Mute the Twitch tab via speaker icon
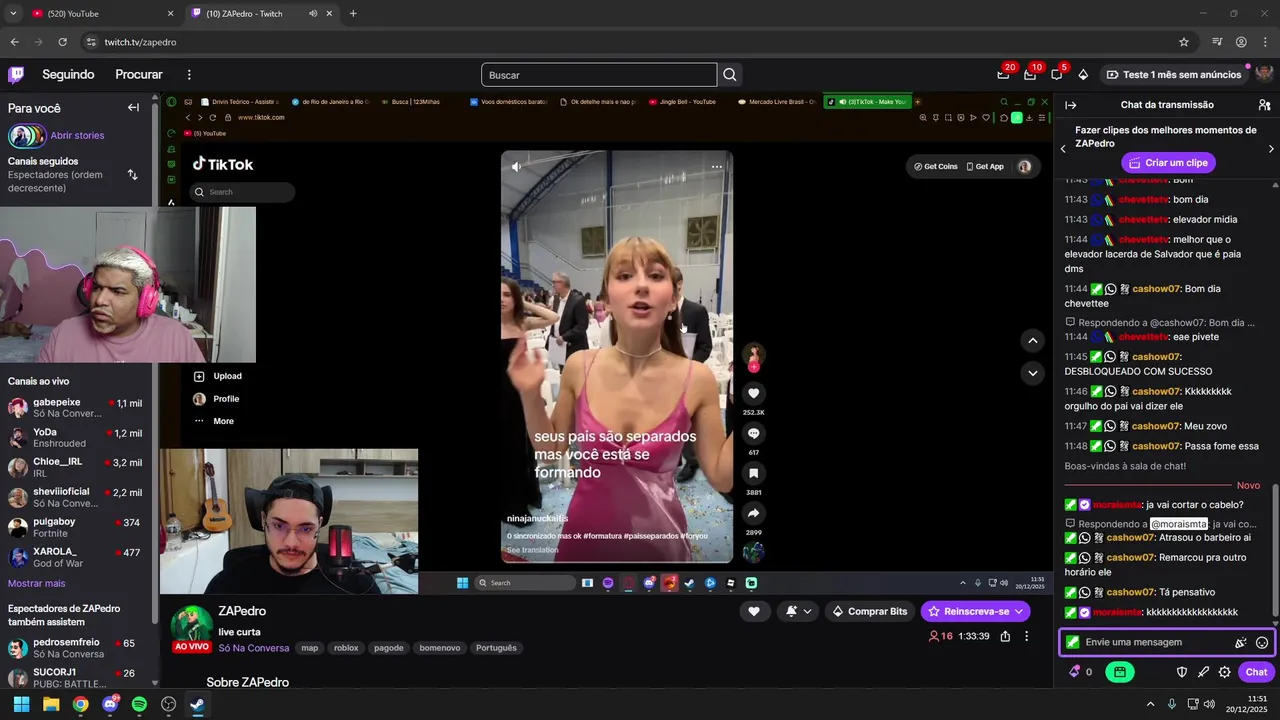 (x=313, y=14)
